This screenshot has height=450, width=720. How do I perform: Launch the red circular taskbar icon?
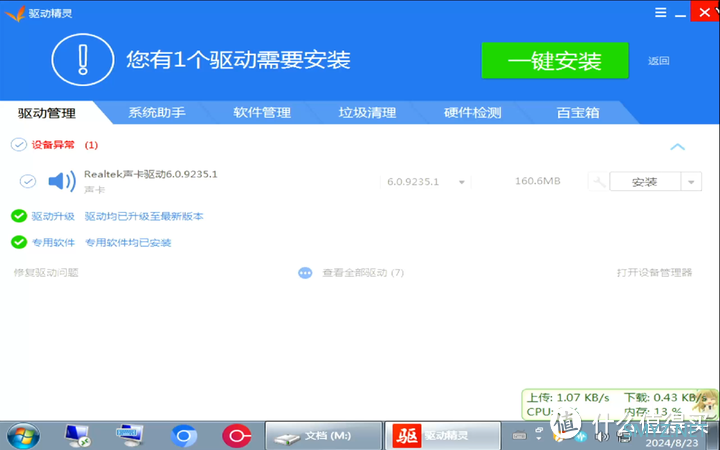[x=236, y=435]
